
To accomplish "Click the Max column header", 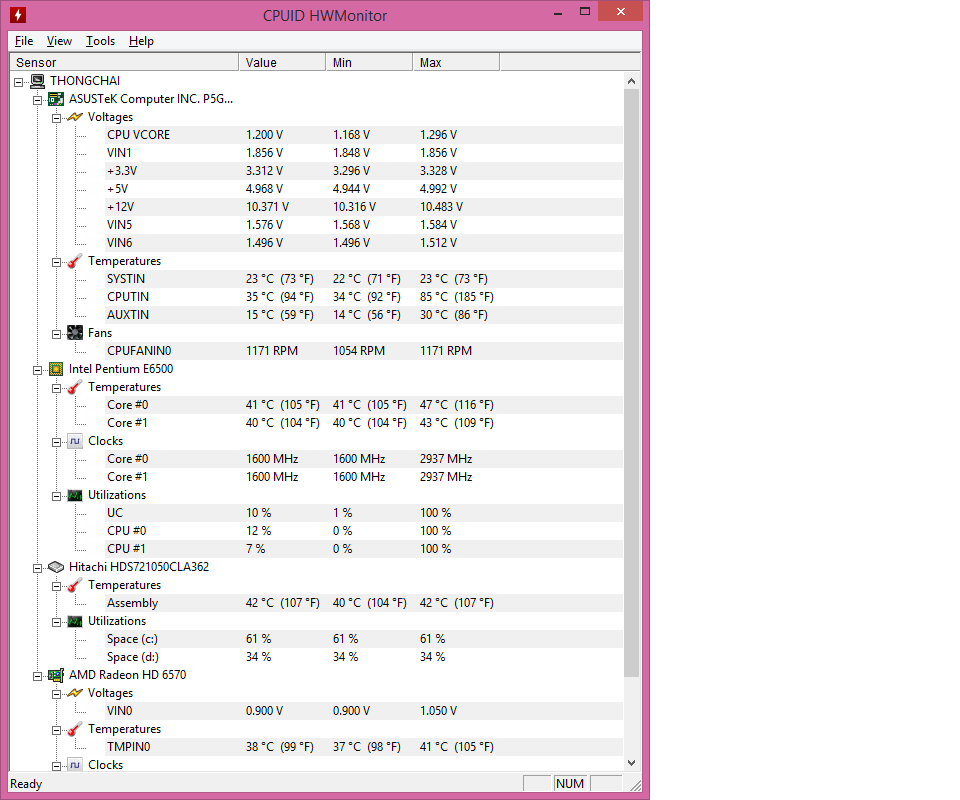I will click(456, 62).
